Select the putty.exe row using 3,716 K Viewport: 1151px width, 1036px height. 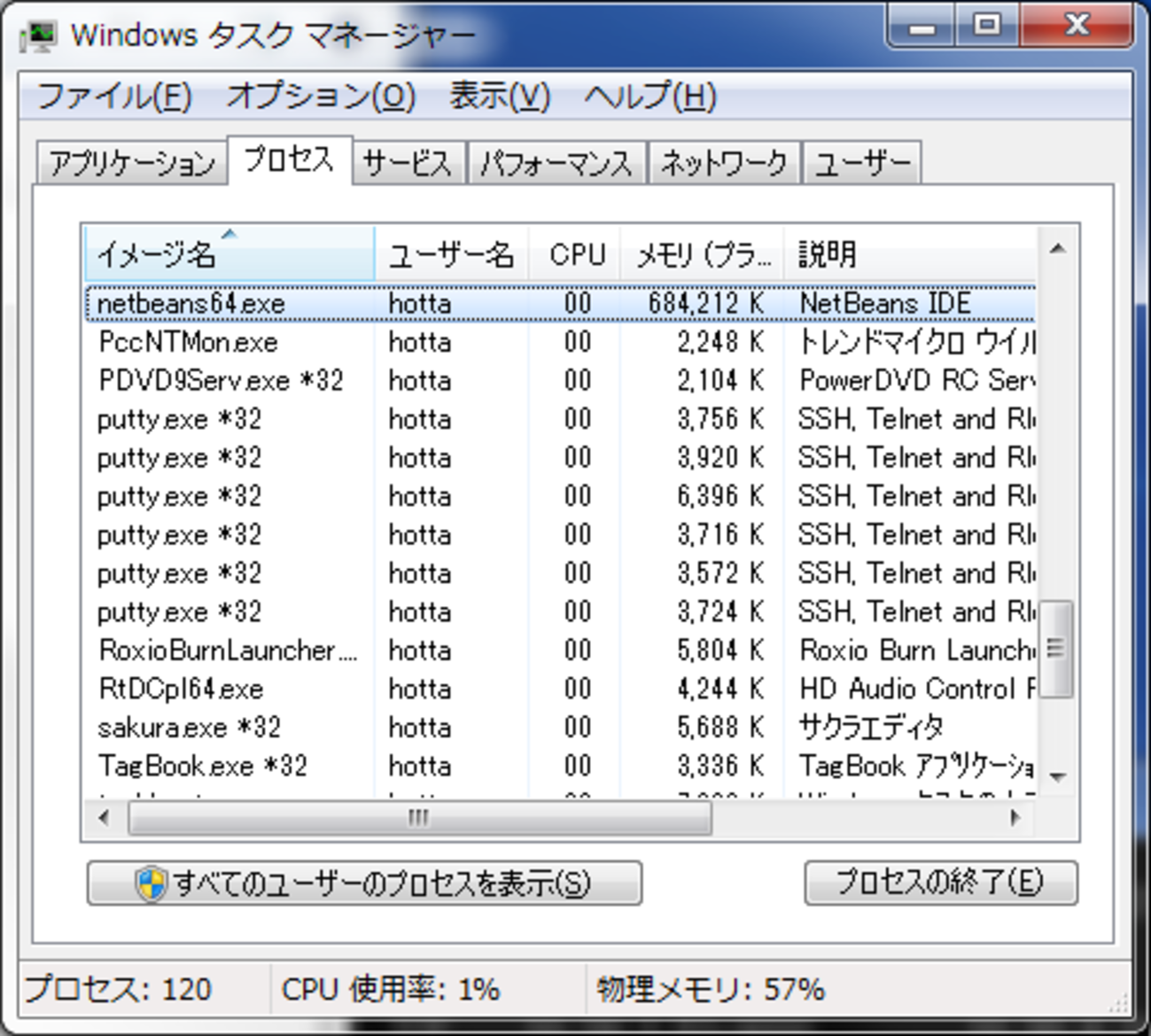coord(560,534)
